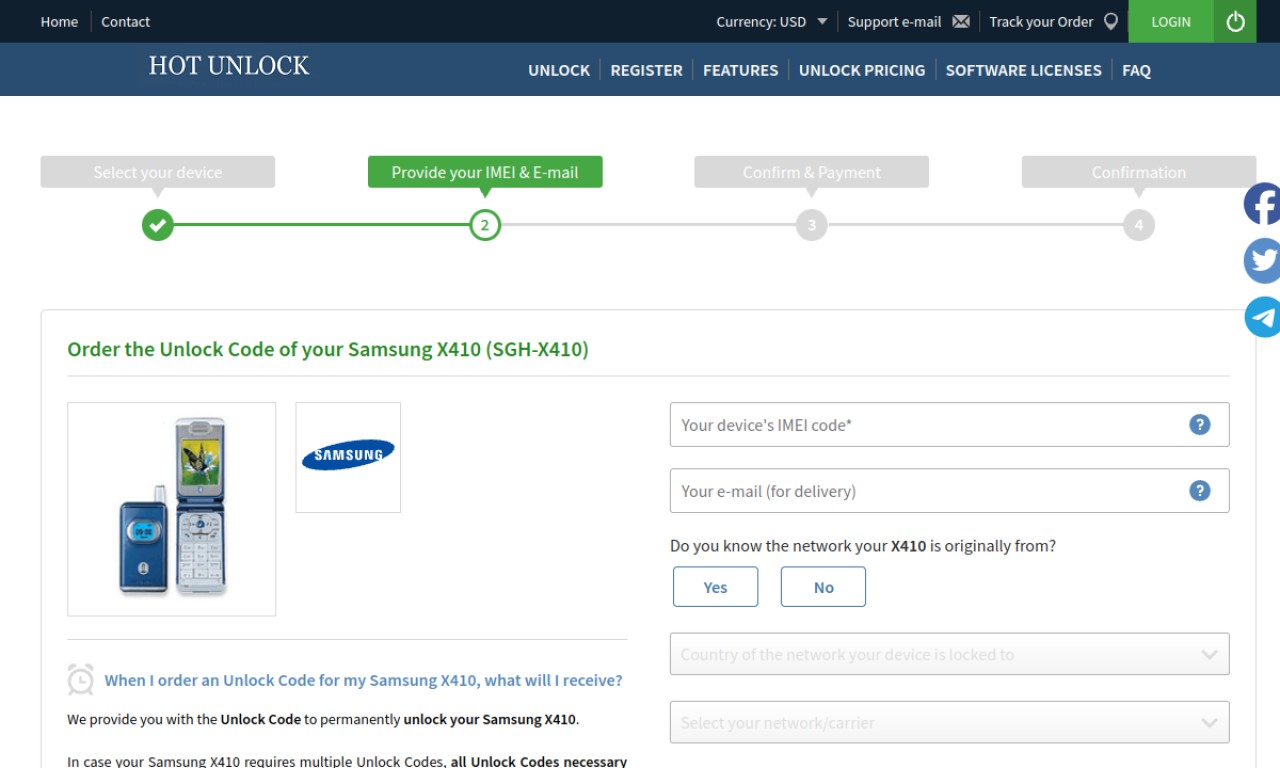
Task: Click the help icon in the e-mail field
Action: [x=1199, y=491]
